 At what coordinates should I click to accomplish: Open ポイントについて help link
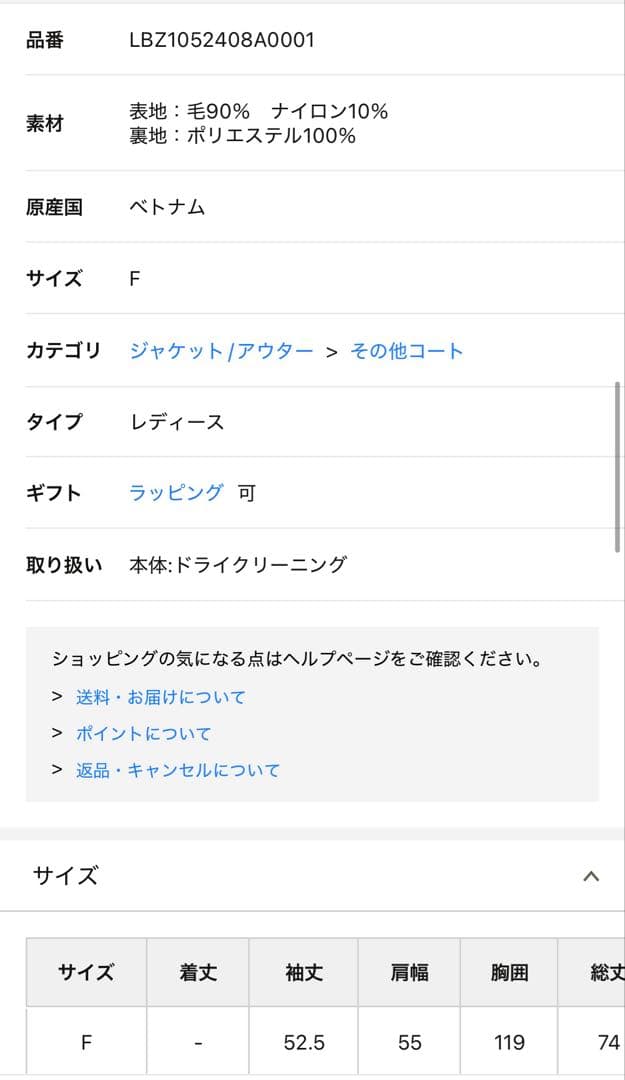click(144, 734)
